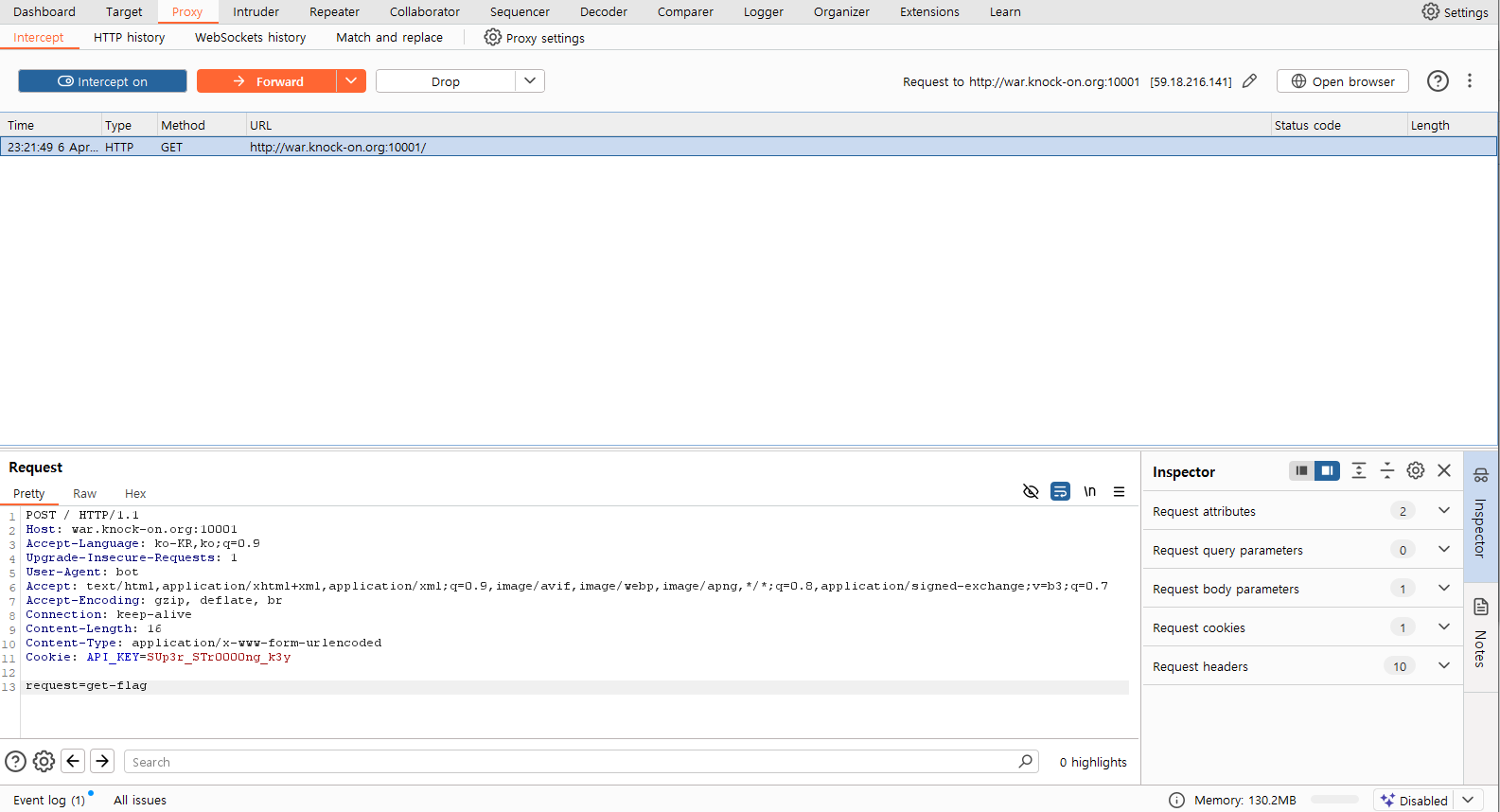Expand all Inspector sections icon
This screenshot has width=1500, height=812.
pyautogui.click(x=1358, y=470)
